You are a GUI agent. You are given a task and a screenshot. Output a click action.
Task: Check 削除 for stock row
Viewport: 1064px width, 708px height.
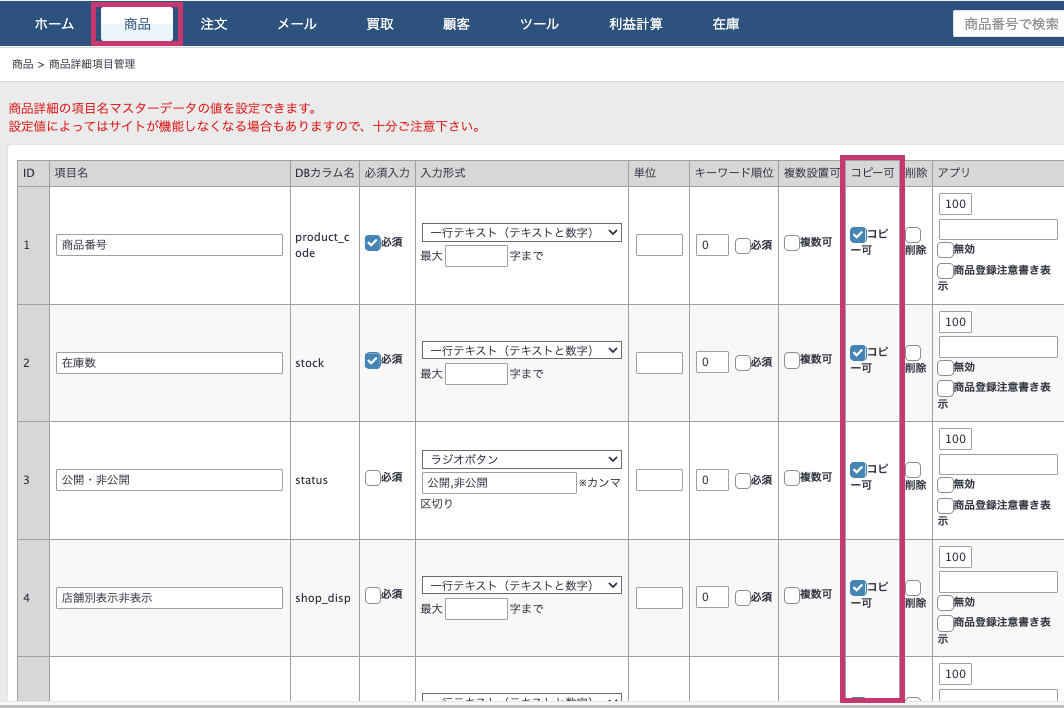913,352
